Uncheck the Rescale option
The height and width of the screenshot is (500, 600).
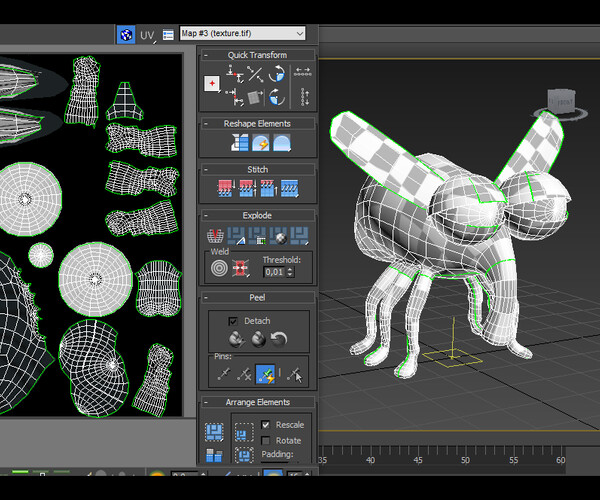coord(265,425)
